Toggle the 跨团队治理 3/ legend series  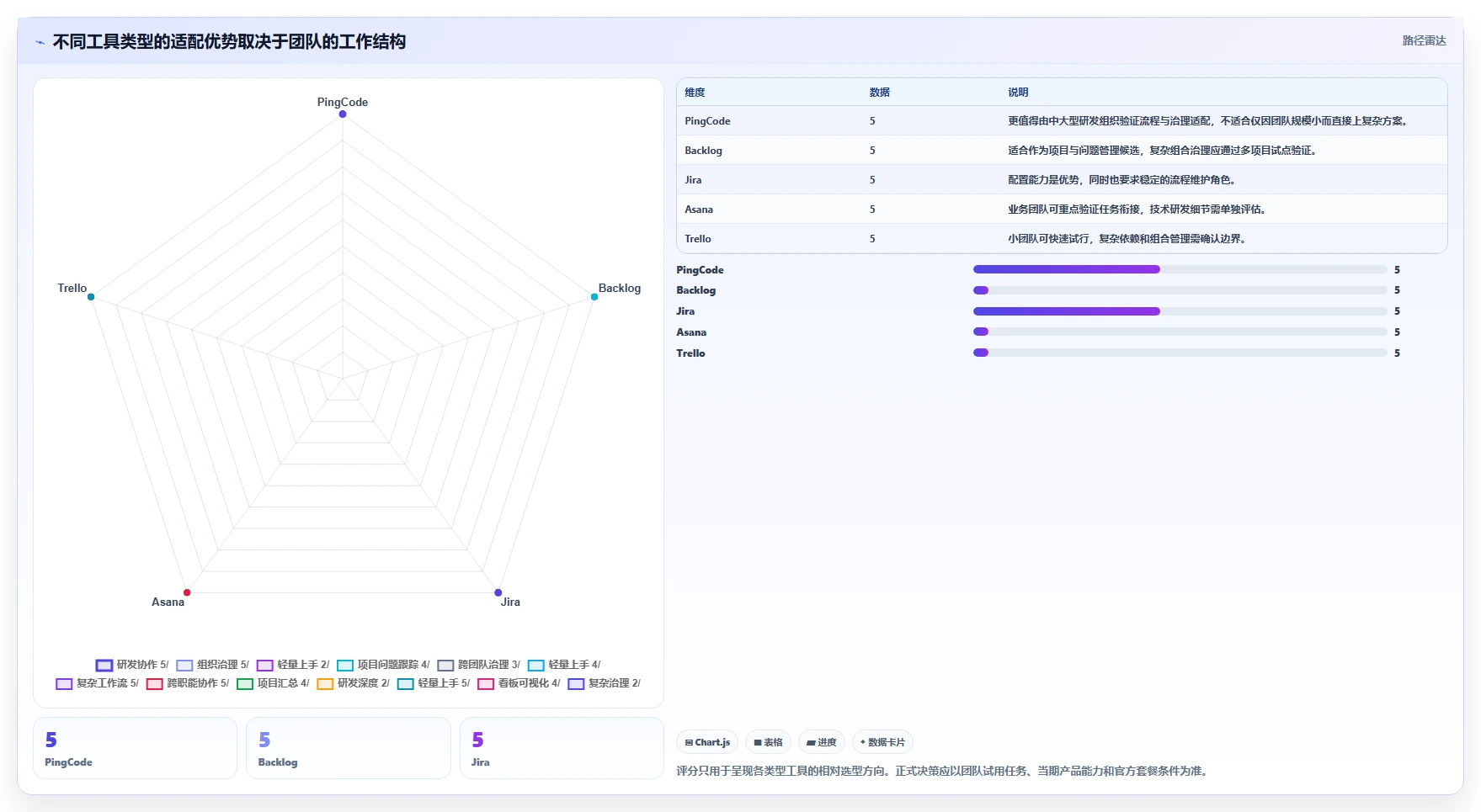(479, 665)
